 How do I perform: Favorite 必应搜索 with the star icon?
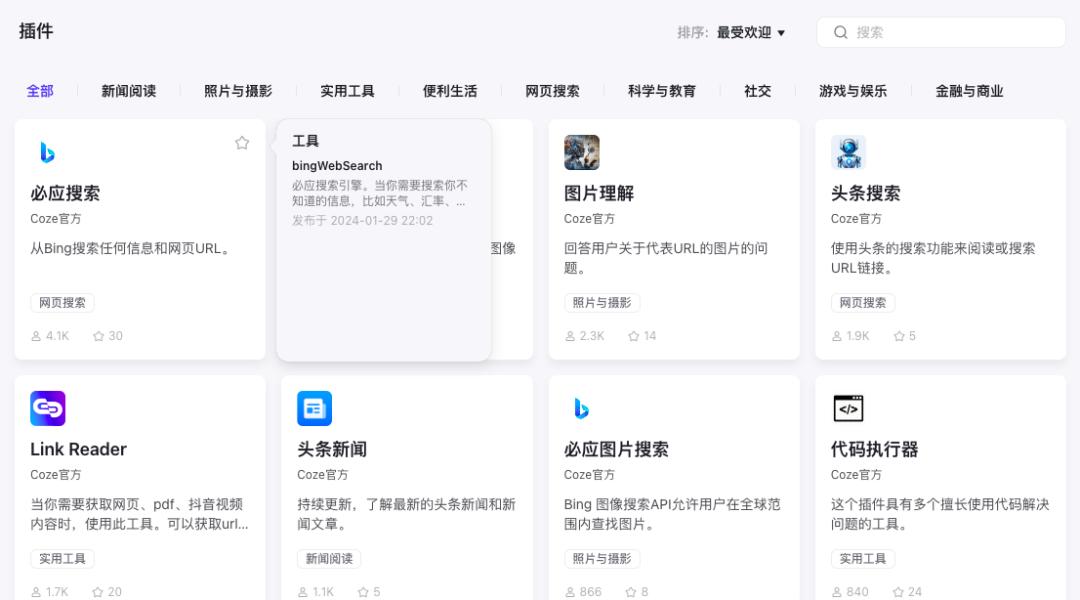pyautogui.click(x=242, y=143)
